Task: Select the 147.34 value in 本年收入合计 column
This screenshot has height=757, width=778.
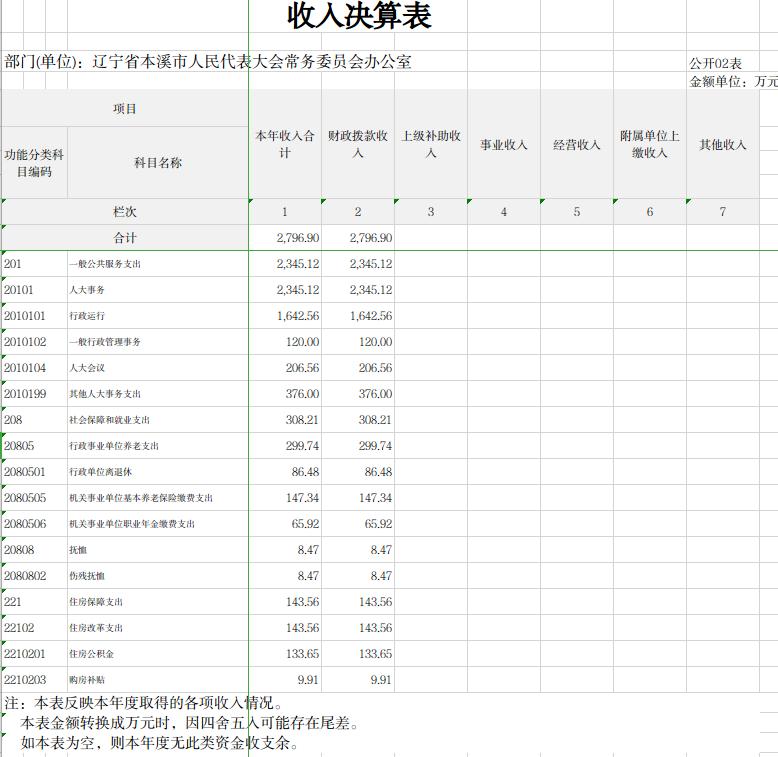Action: click(285, 498)
